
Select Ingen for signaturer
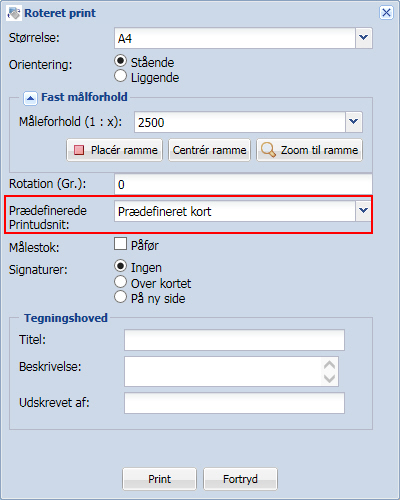tap(120, 266)
